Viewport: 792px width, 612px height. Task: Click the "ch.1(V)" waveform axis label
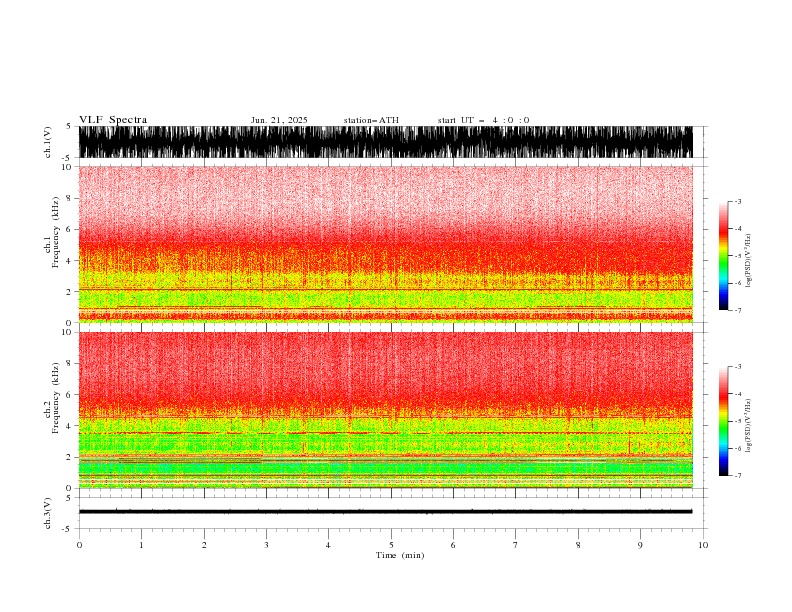coord(48,142)
